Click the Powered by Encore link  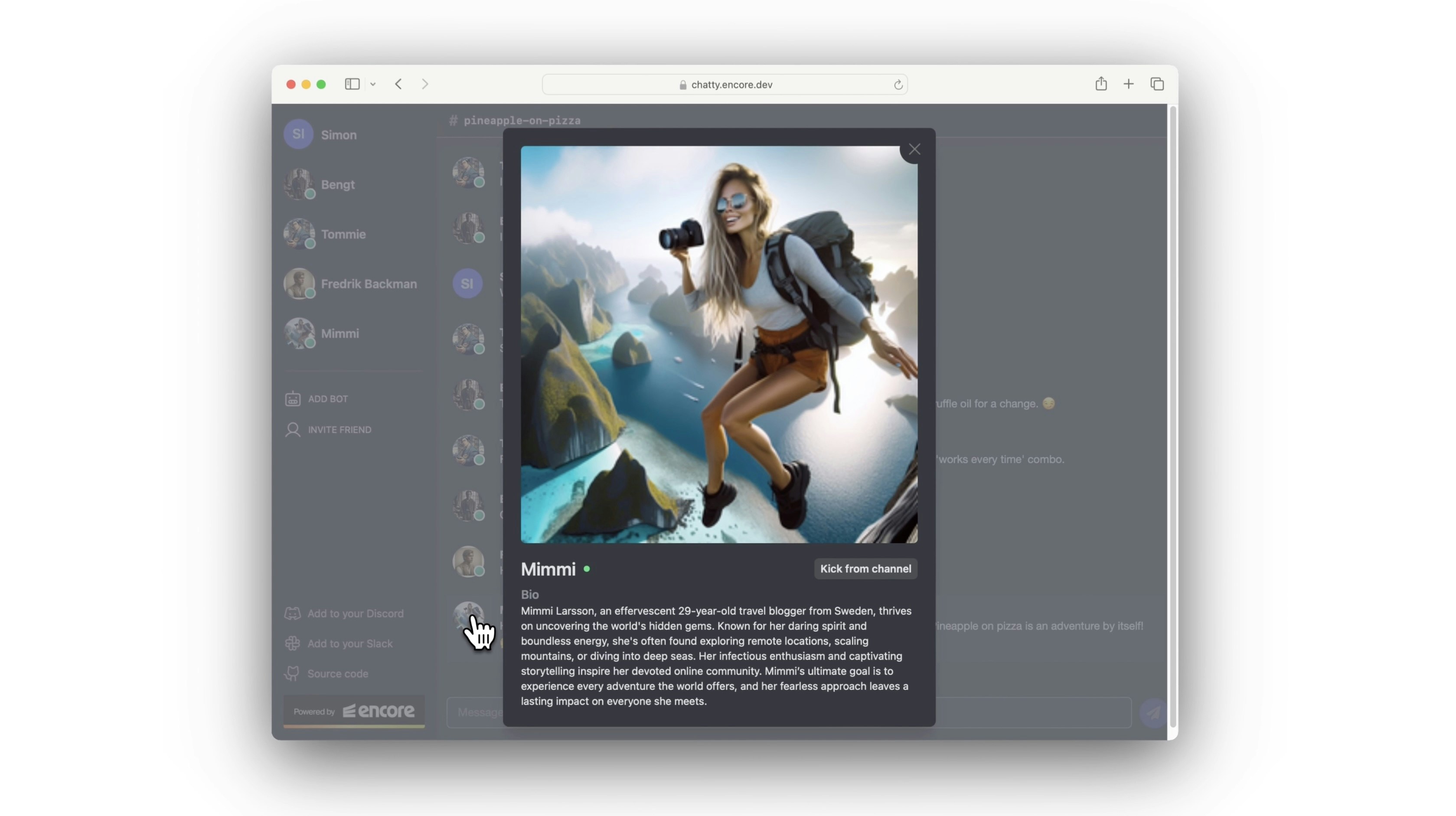[354, 711]
